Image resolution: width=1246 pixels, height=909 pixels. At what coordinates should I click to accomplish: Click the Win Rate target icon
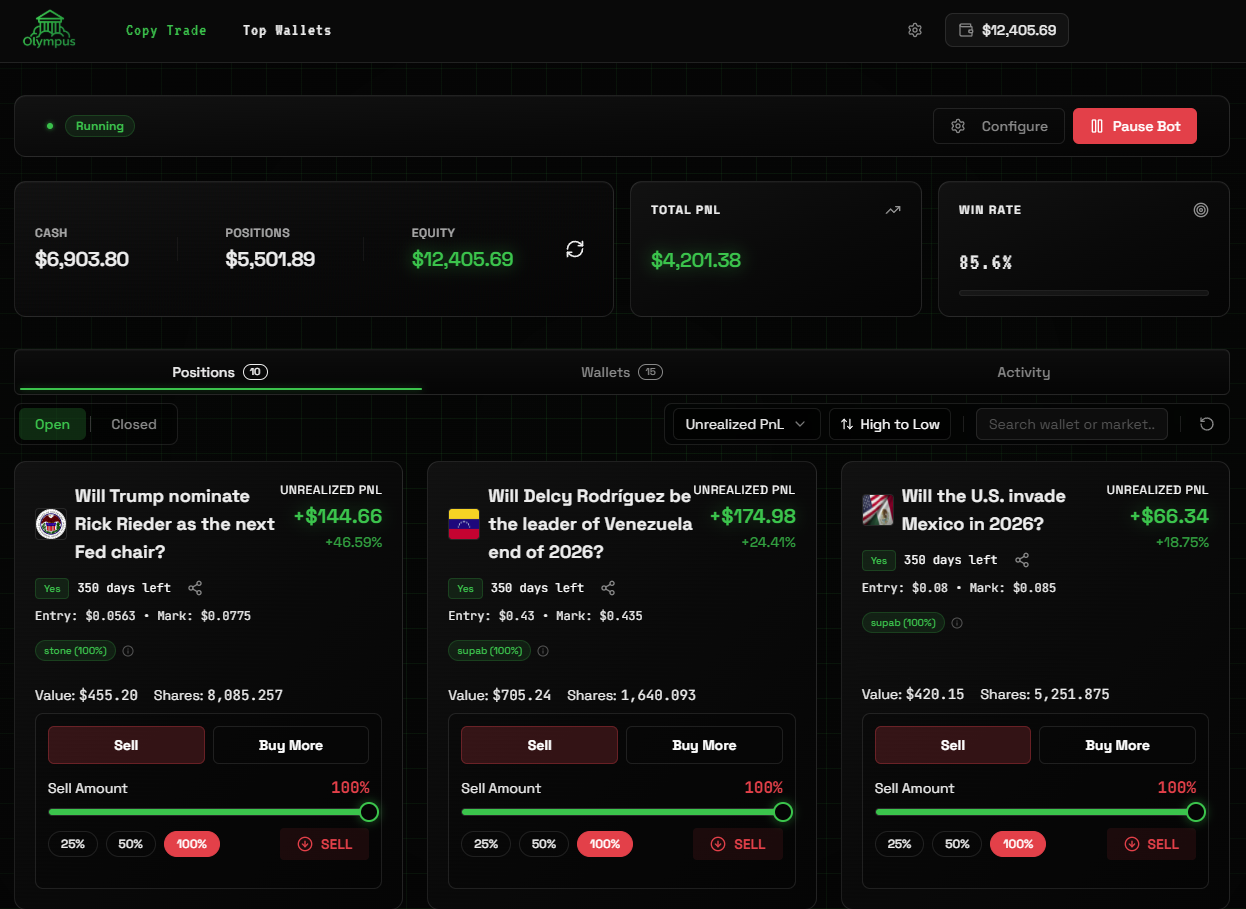pos(1201,210)
